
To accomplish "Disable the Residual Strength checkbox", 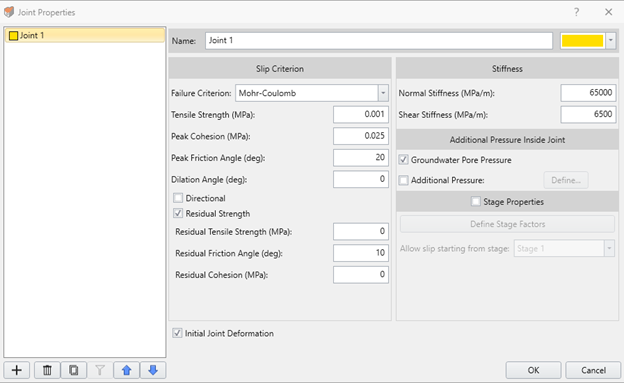I will coord(178,213).
